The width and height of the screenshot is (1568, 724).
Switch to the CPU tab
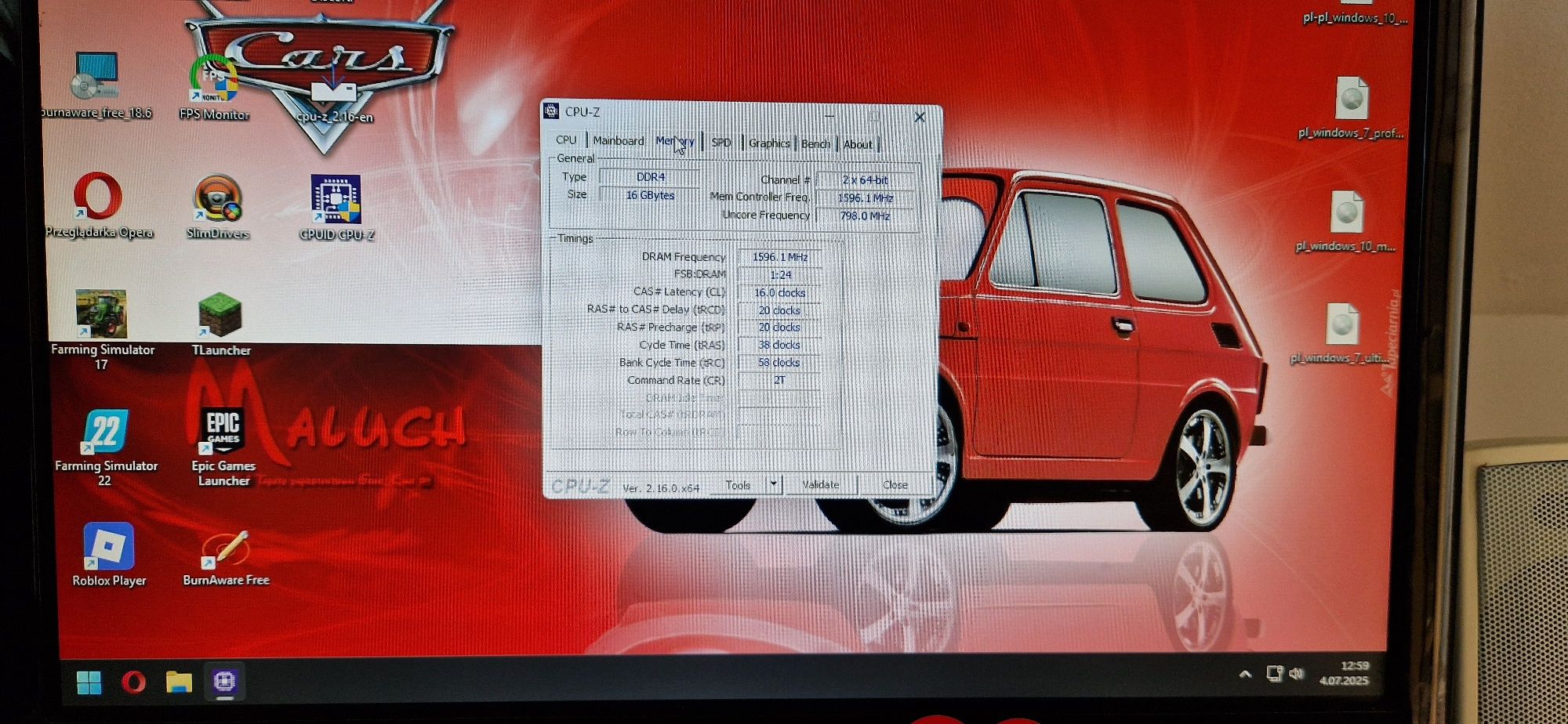tap(566, 140)
